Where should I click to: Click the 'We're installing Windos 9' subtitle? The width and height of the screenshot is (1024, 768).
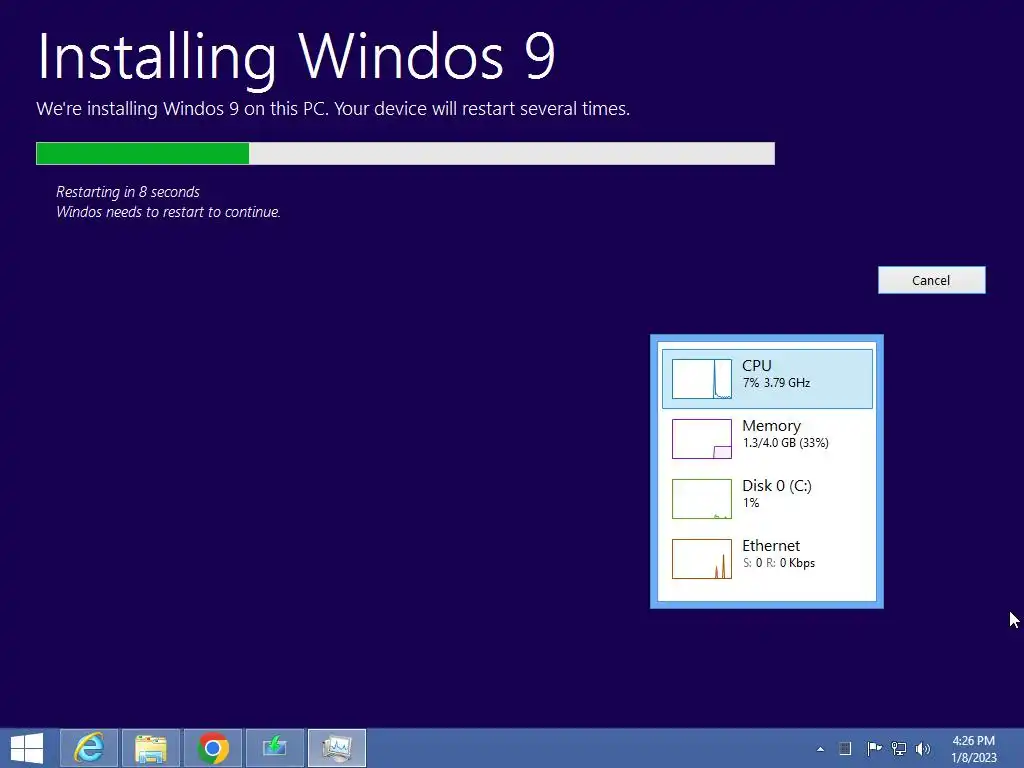tap(333, 108)
